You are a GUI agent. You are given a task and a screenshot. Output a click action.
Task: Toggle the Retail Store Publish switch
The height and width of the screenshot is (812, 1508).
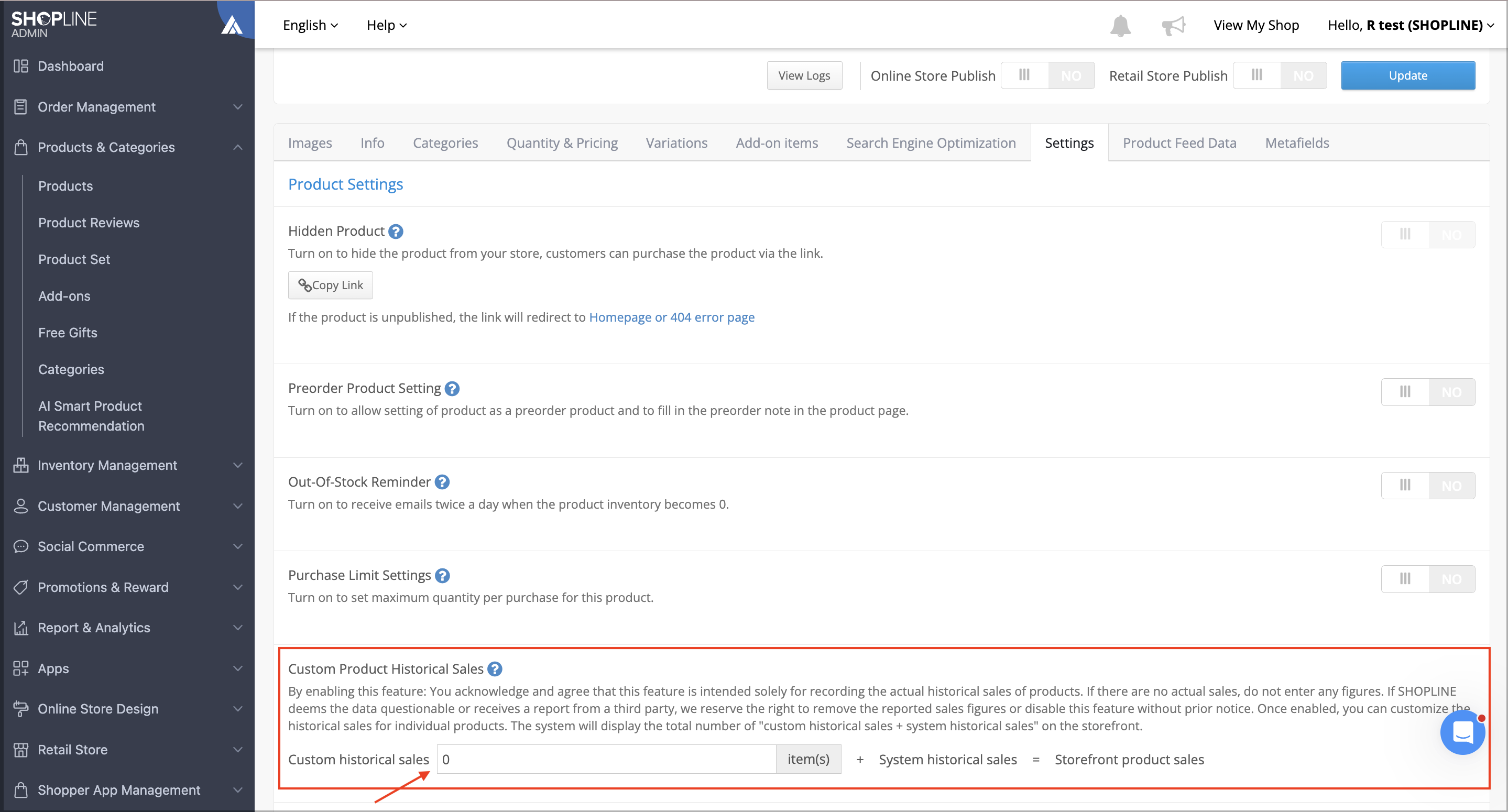coord(1280,75)
